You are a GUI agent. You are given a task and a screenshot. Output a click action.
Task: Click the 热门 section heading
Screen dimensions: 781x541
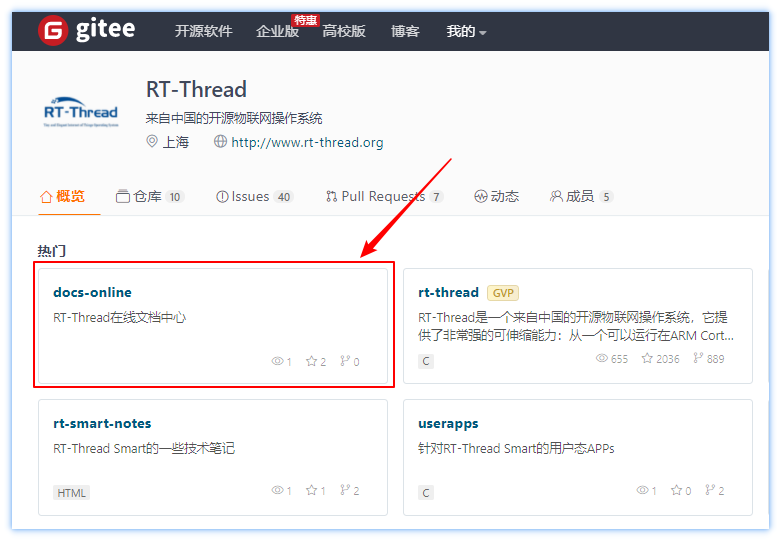pyautogui.click(x=52, y=251)
